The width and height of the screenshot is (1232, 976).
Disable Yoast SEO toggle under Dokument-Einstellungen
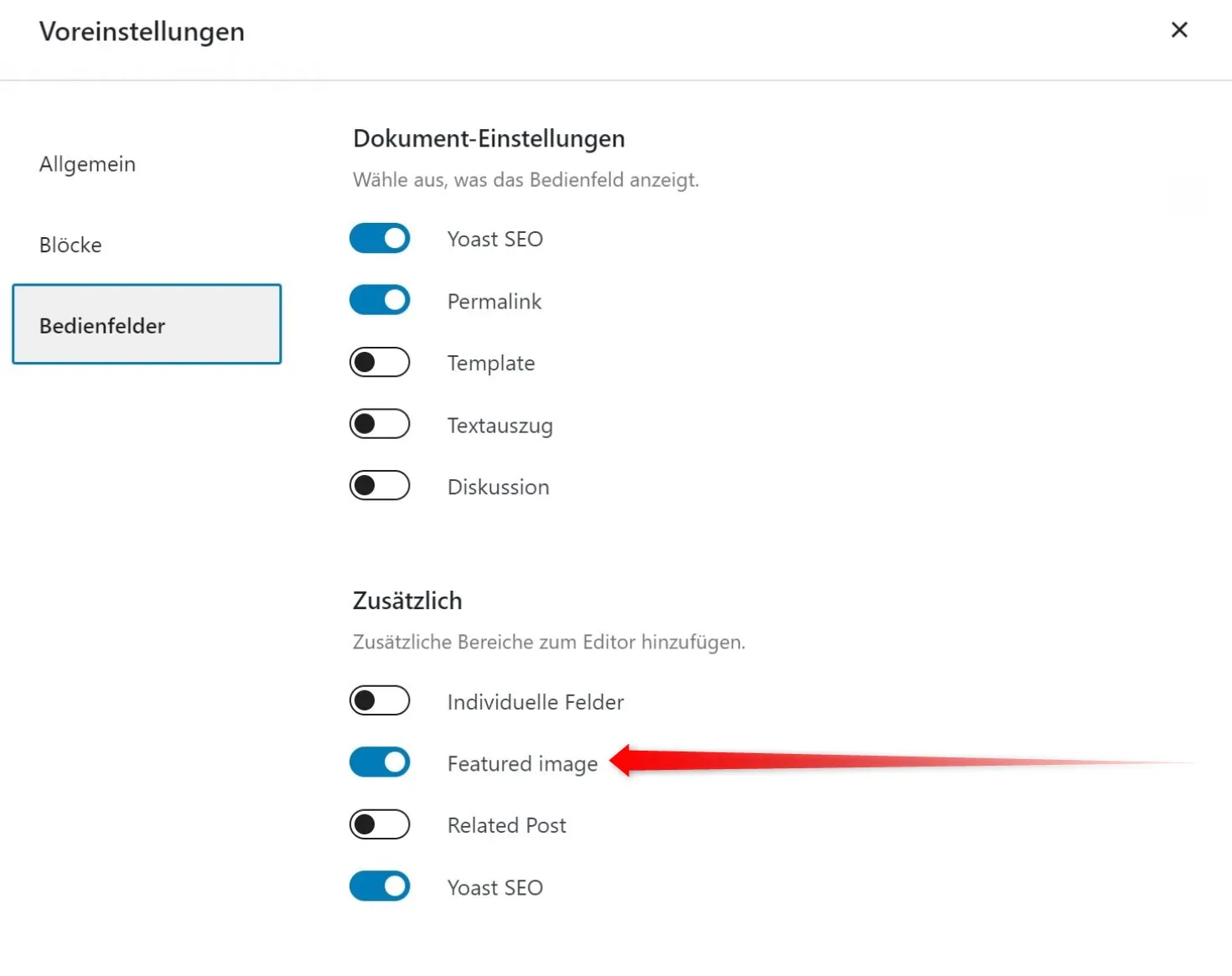[x=380, y=239]
